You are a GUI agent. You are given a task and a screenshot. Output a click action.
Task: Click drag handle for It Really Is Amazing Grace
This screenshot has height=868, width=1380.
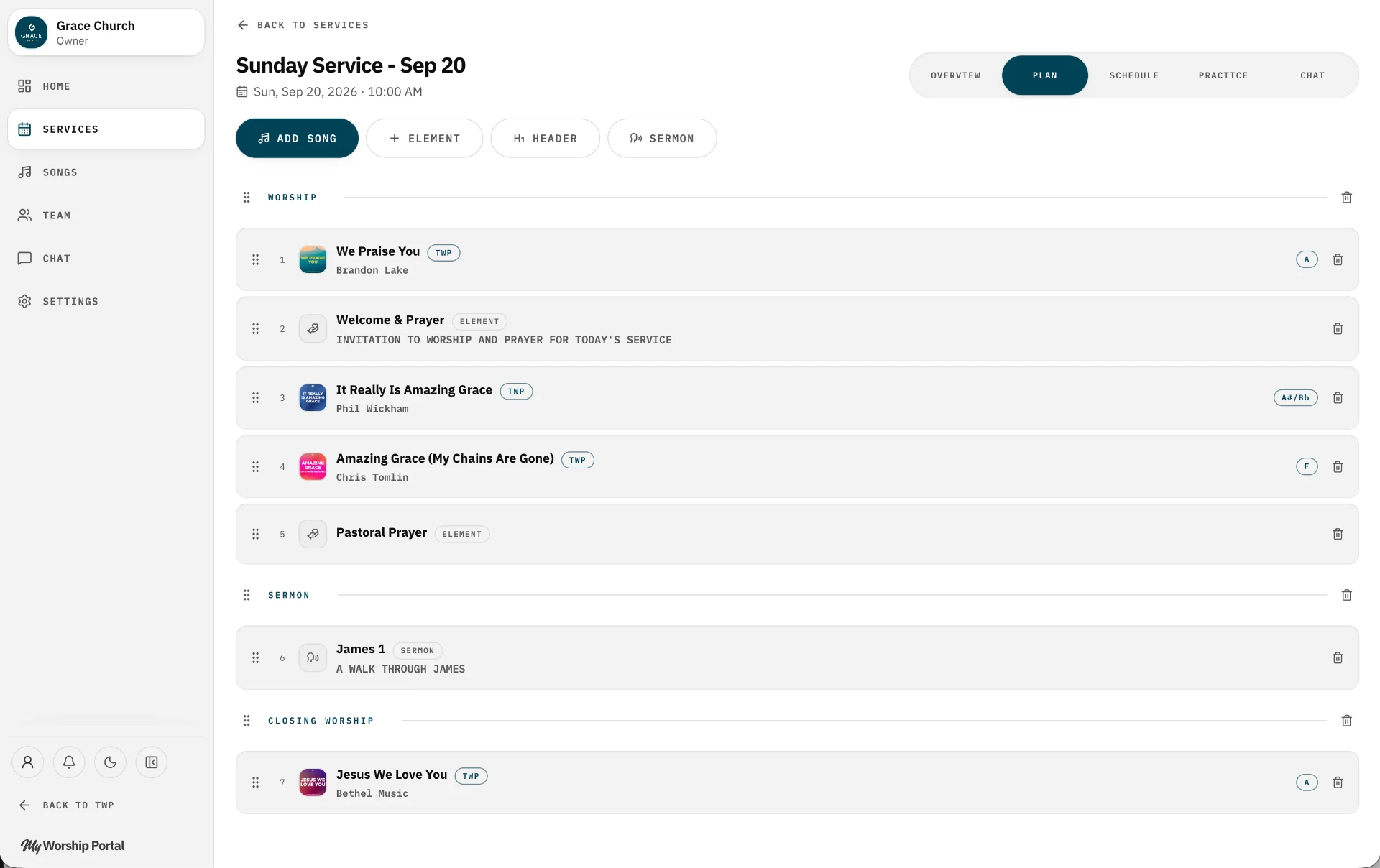(255, 397)
